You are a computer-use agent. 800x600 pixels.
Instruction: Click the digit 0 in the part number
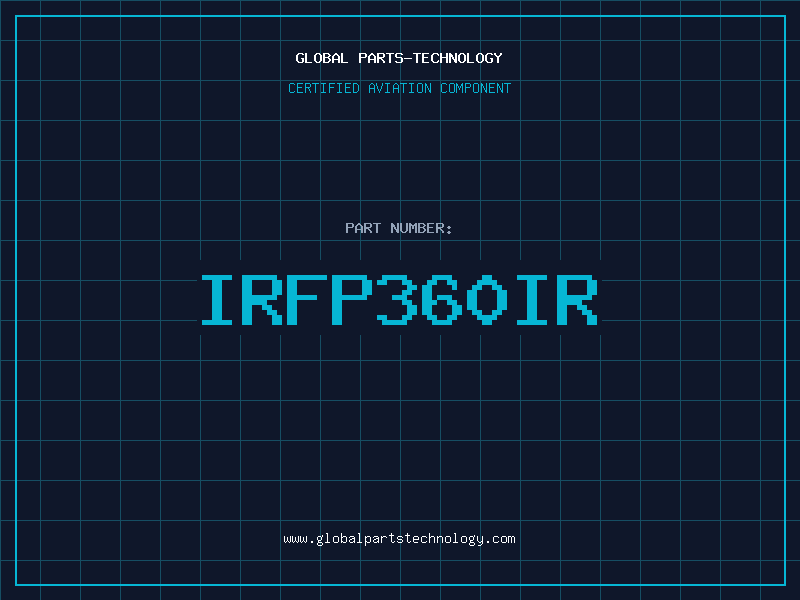coord(487,300)
